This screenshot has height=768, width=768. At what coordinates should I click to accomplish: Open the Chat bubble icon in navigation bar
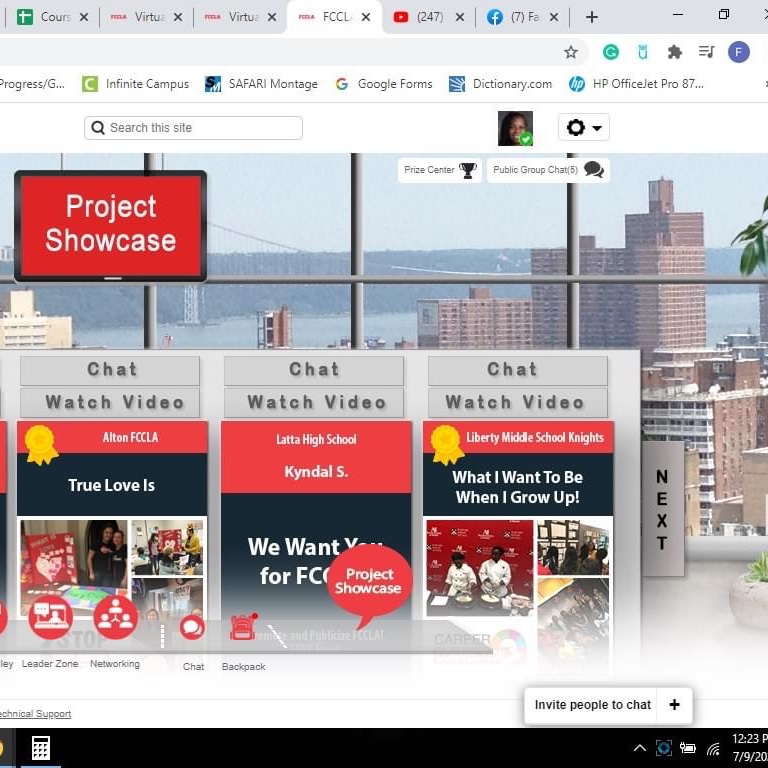(192, 627)
